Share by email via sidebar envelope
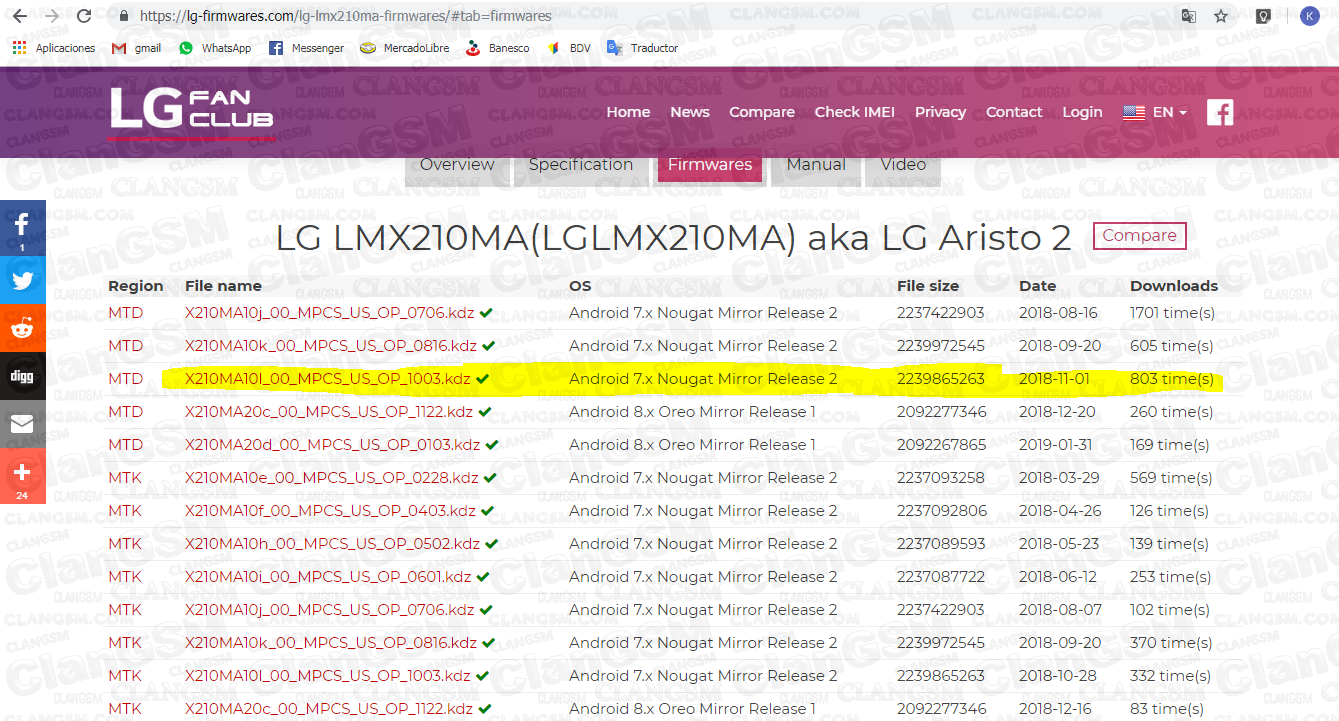 (22, 424)
